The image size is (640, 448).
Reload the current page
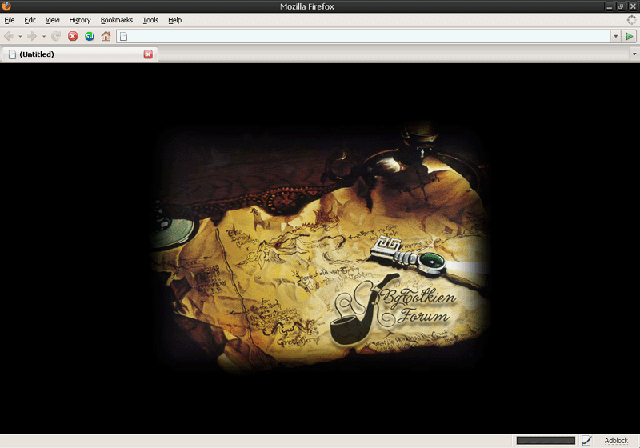coord(56,36)
